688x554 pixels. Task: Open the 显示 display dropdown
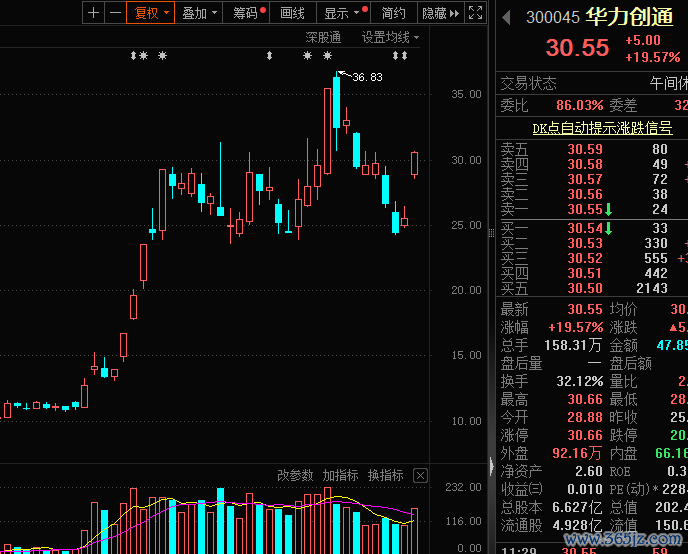[342, 13]
